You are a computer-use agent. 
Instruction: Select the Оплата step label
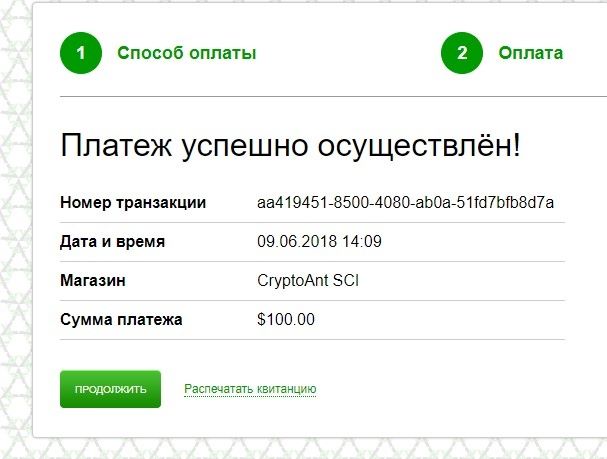pos(531,53)
